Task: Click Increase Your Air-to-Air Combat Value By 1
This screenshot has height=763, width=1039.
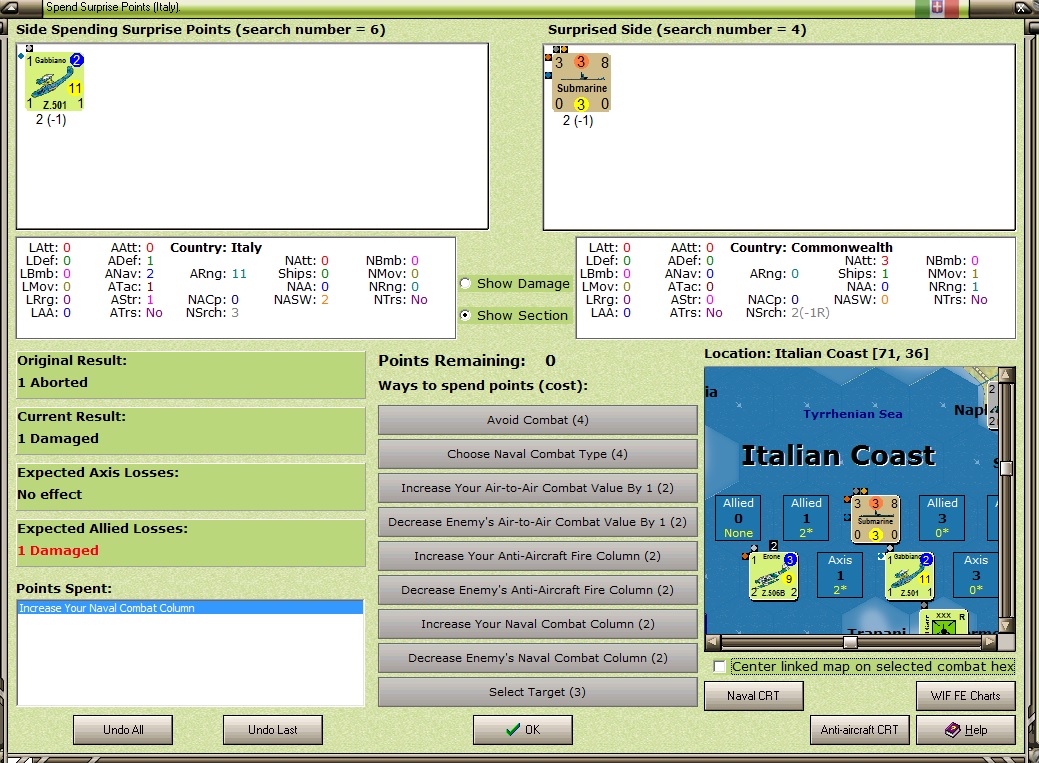Action: (537, 488)
